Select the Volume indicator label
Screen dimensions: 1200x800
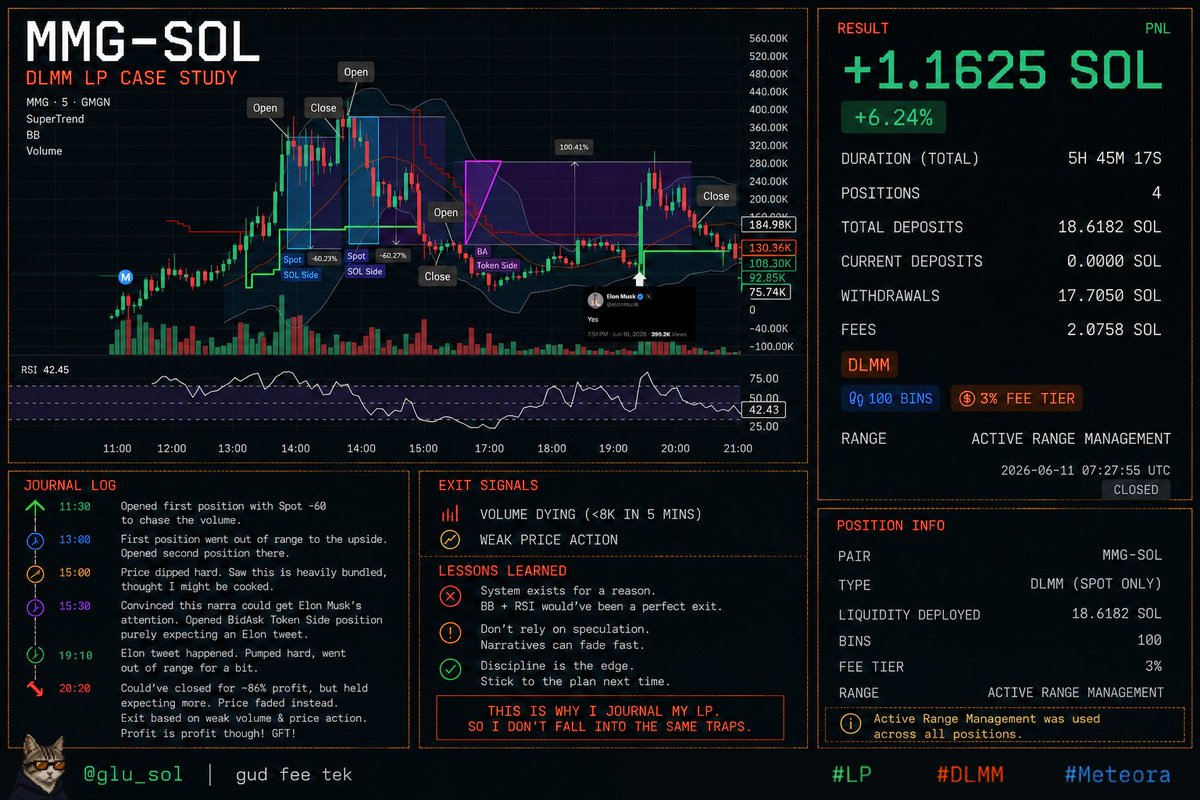point(44,151)
